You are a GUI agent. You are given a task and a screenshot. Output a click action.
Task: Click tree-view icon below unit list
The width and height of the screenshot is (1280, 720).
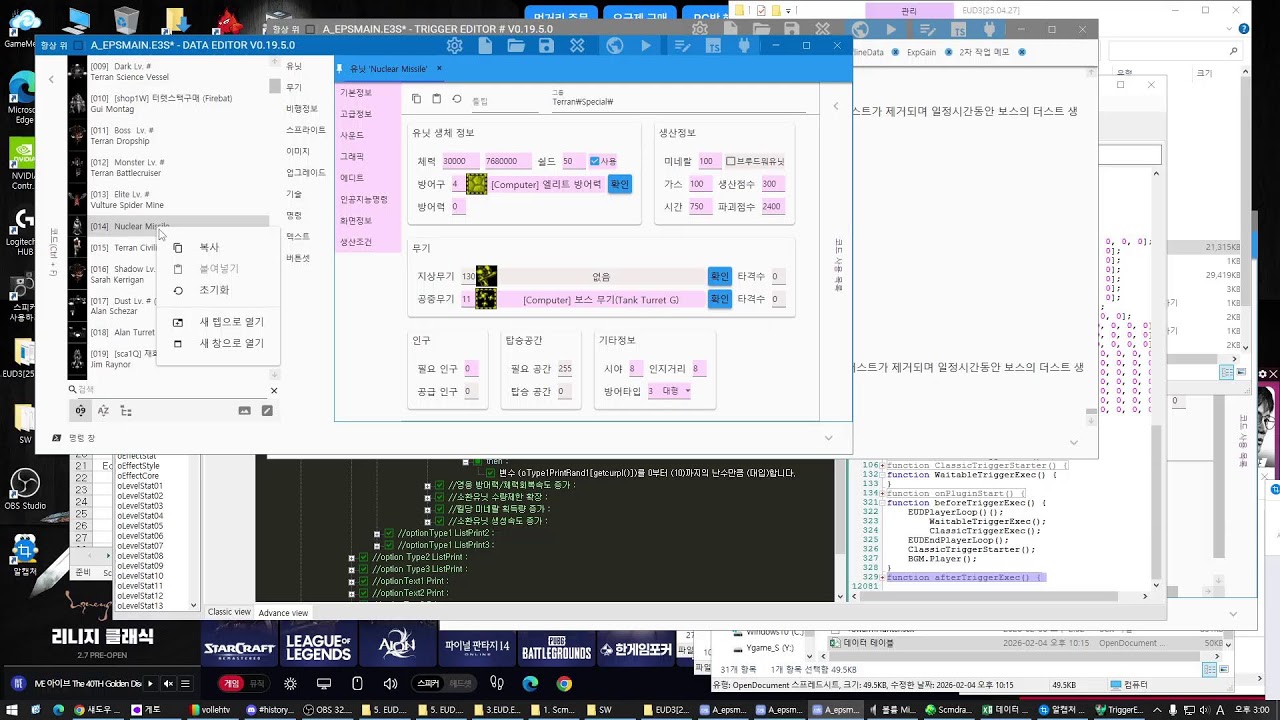[126, 411]
